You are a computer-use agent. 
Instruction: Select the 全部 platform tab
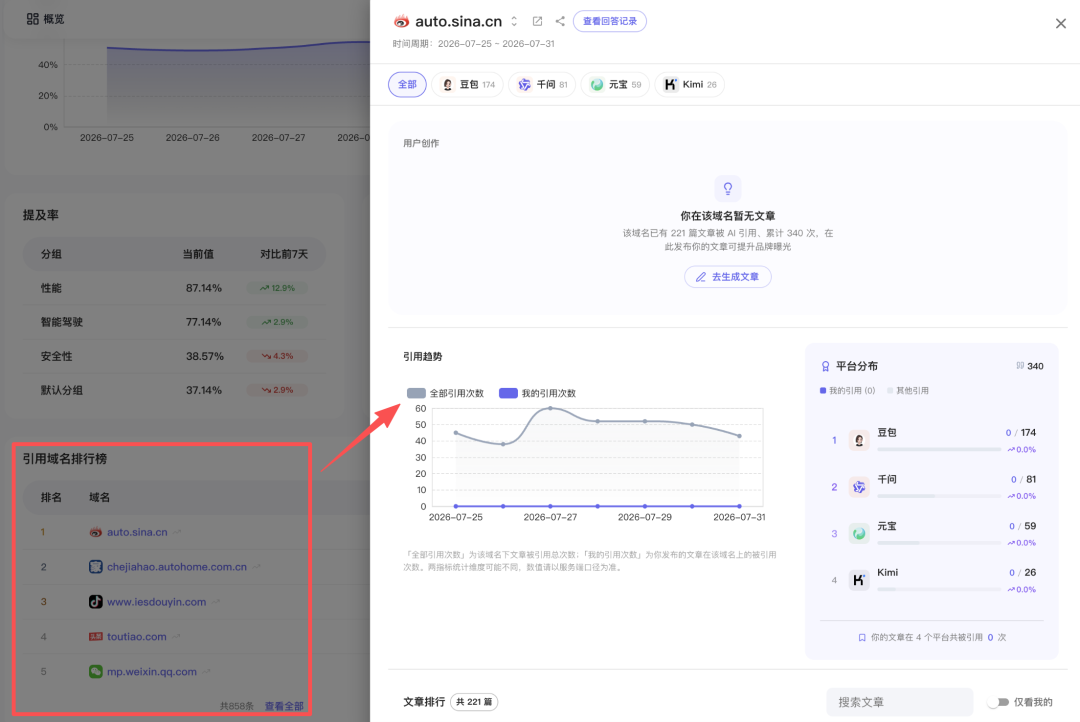(407, 84)
